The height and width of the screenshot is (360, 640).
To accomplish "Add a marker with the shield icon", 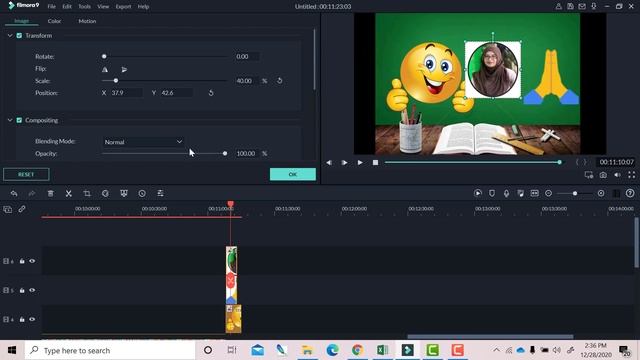I will tap(492, 193).
